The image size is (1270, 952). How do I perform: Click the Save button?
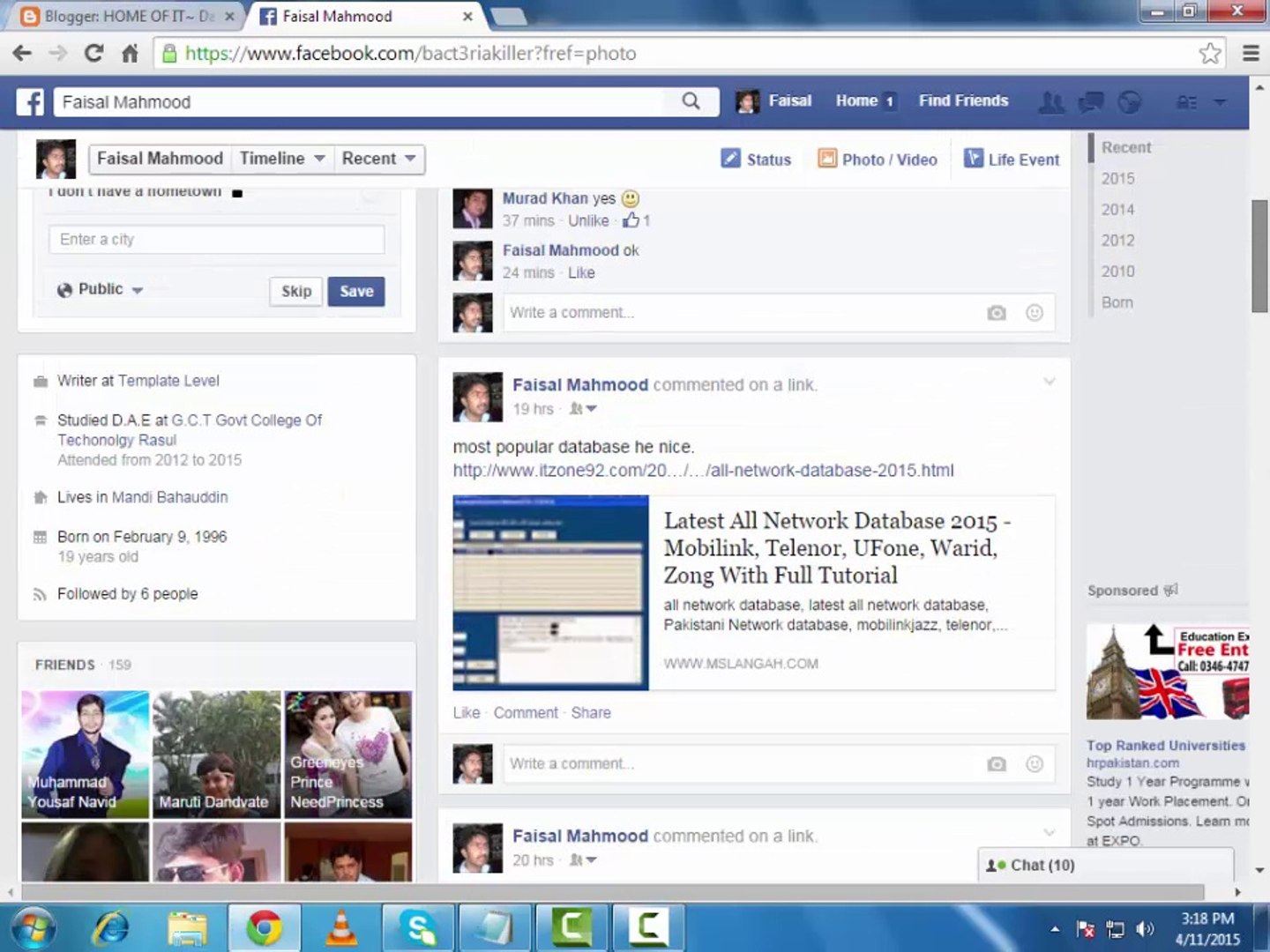[356, 291]
